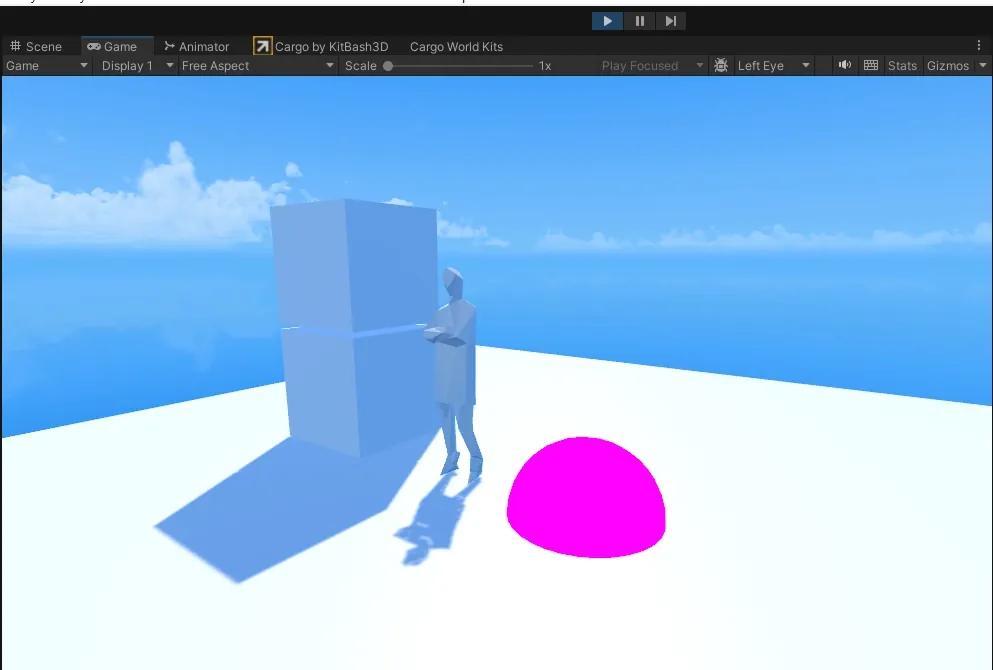Image resolution: width=993 pixels, height=670 pixels.
Task: Open Cargo by KitBash3D tab
Action: tap(321, 46)
